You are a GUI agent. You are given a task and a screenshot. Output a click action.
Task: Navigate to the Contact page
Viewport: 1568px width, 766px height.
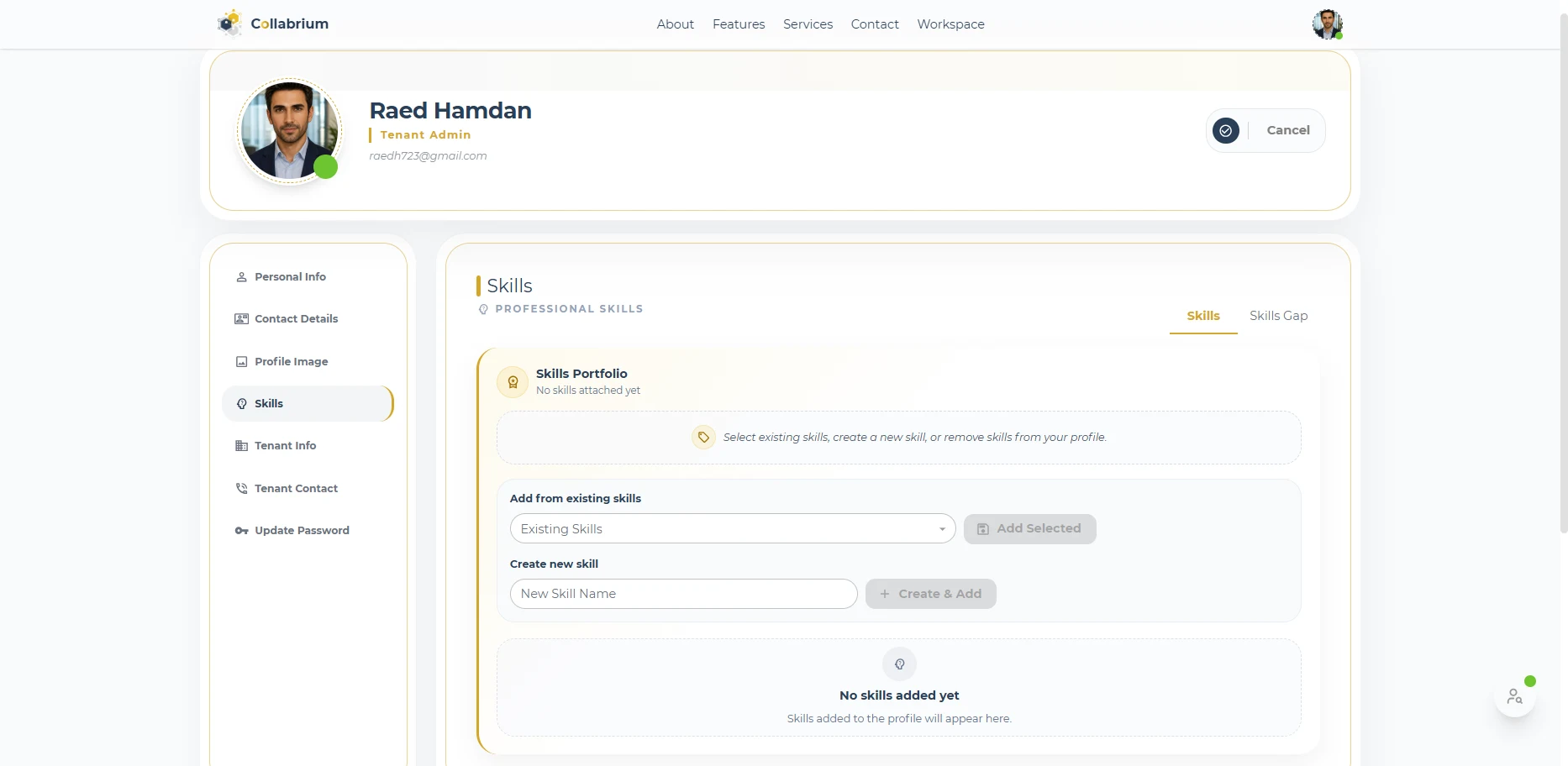pos(875,24)
